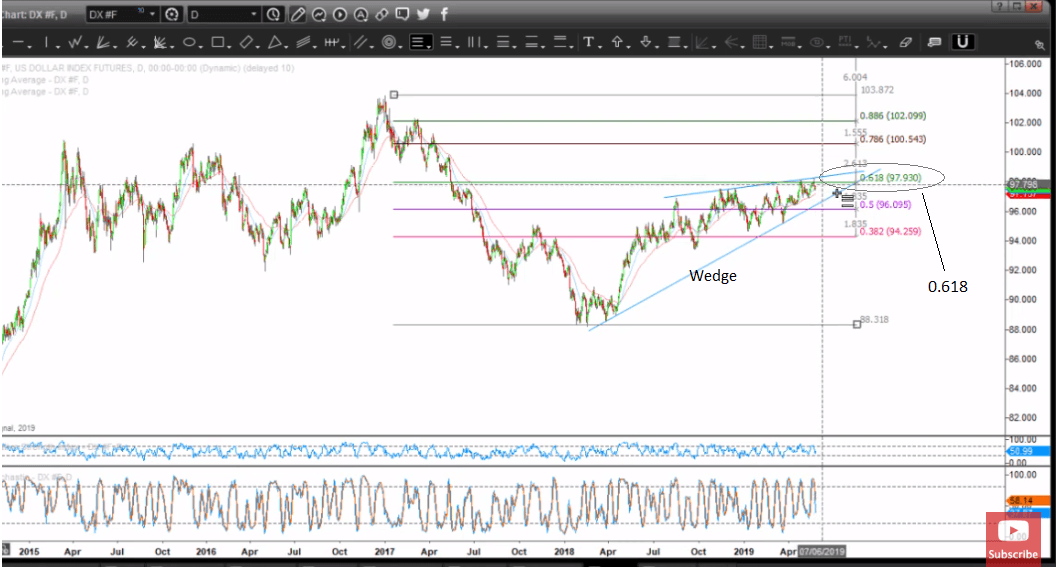Click the pencil drawing mode icon
The image size is (1056, 567).
298,14
